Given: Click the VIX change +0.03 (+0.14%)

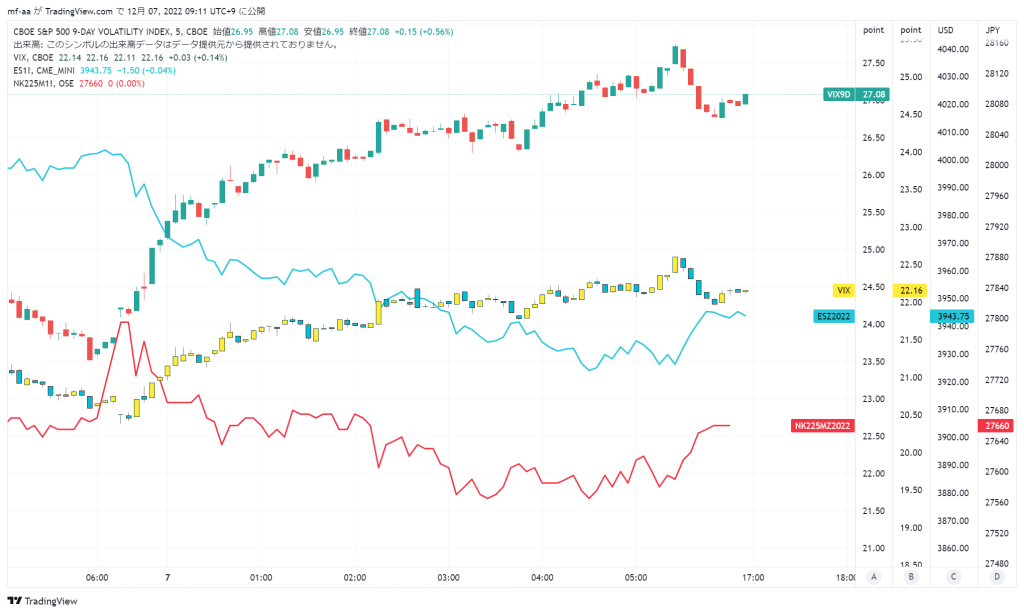Looking at the screenshot, I should (x=198, y=57).
